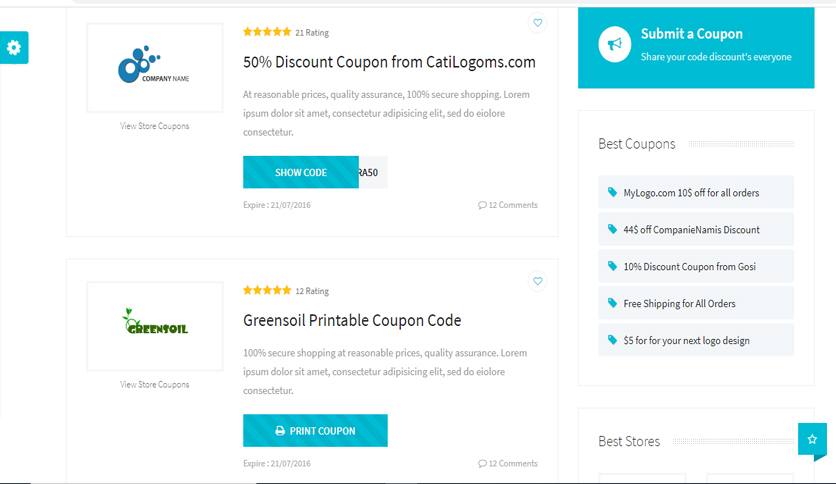The height and width of the screenshot is (484, 836).
Task: Click the printer icon on Print Coupon
Action: (x=280, y=431)
